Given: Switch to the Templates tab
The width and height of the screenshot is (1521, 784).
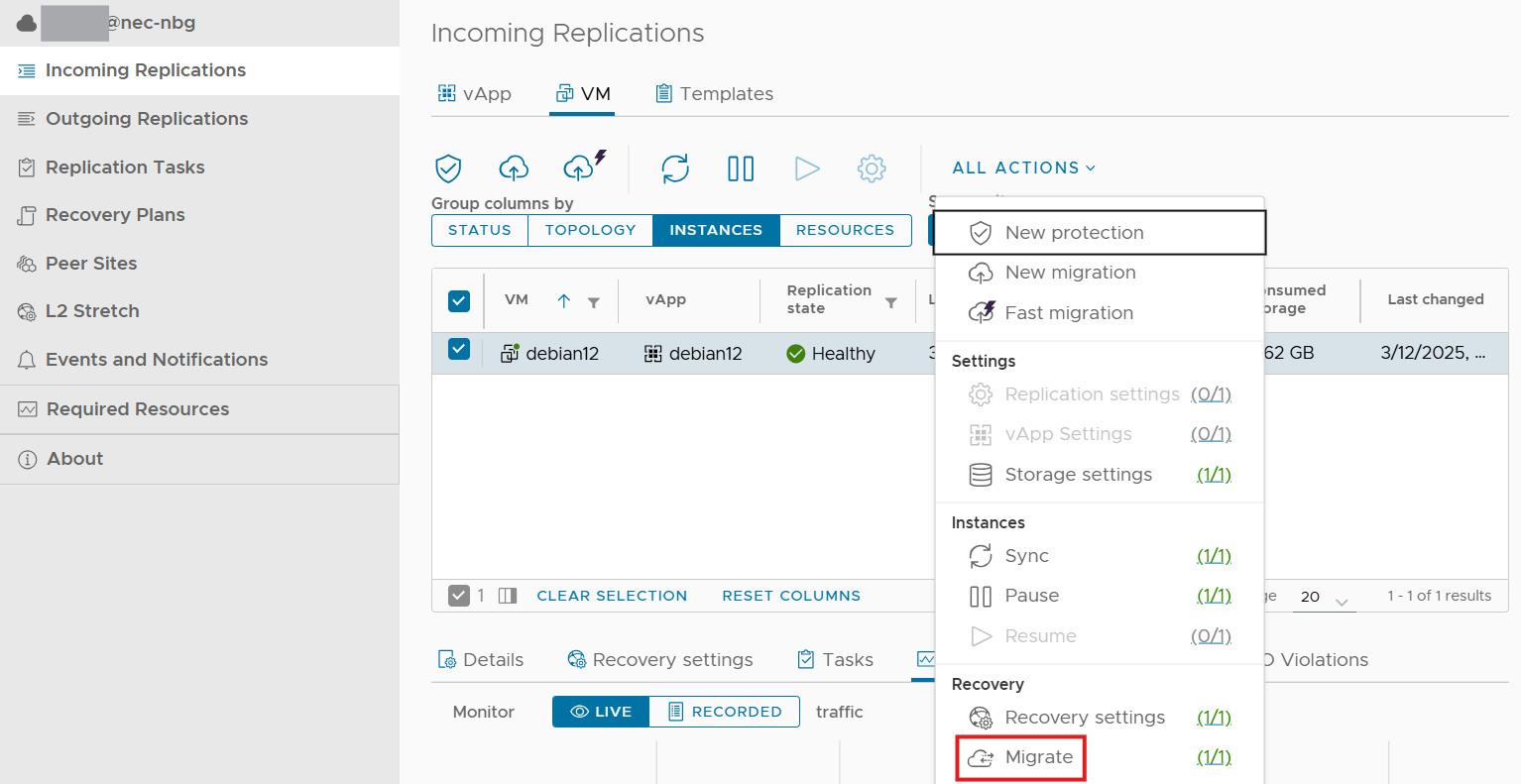Looking at the screenshot, I should tap(714, 94).
